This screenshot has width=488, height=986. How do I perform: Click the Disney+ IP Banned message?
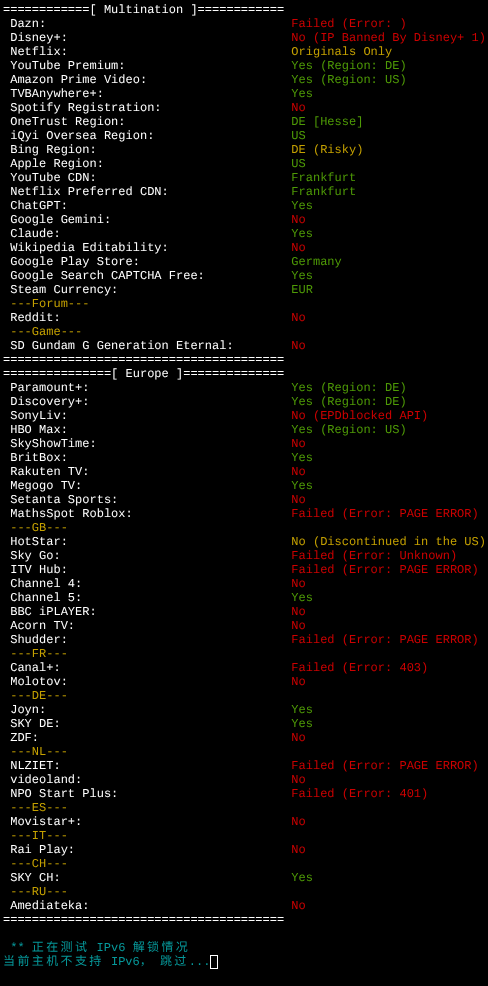coord(388,38)
